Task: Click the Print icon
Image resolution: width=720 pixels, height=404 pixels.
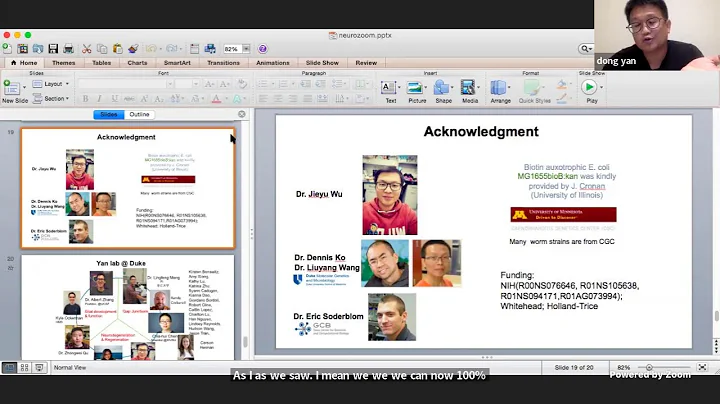Action: (x=68, y=49)
